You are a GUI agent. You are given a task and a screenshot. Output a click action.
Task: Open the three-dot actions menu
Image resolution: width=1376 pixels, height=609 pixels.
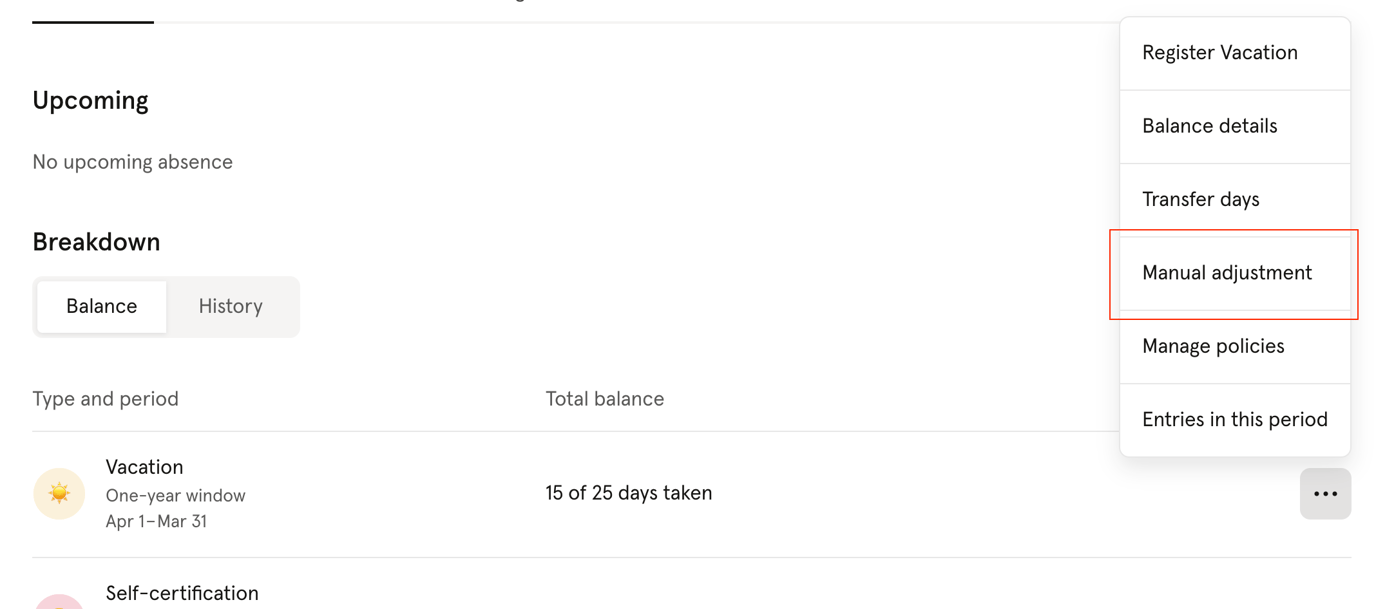(1325, 493)
